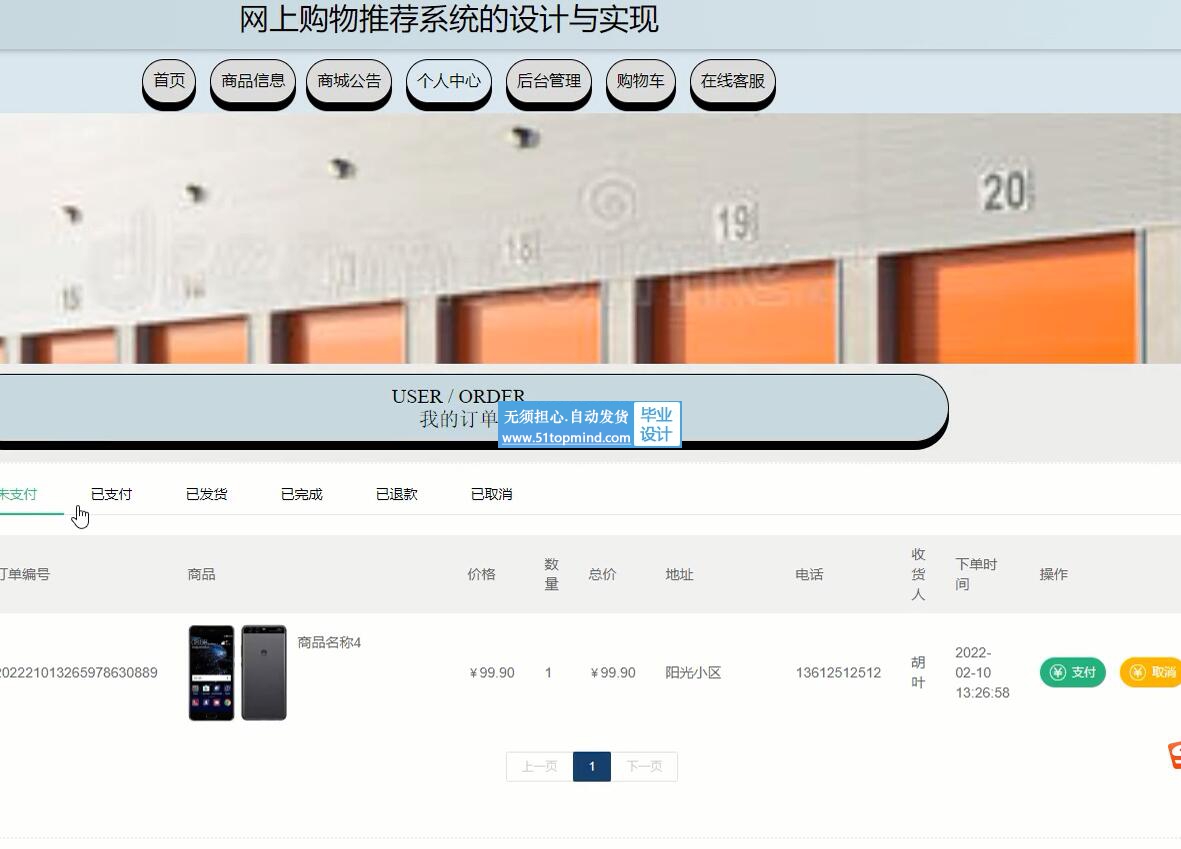Click the quantity value 1

point(548,673)
